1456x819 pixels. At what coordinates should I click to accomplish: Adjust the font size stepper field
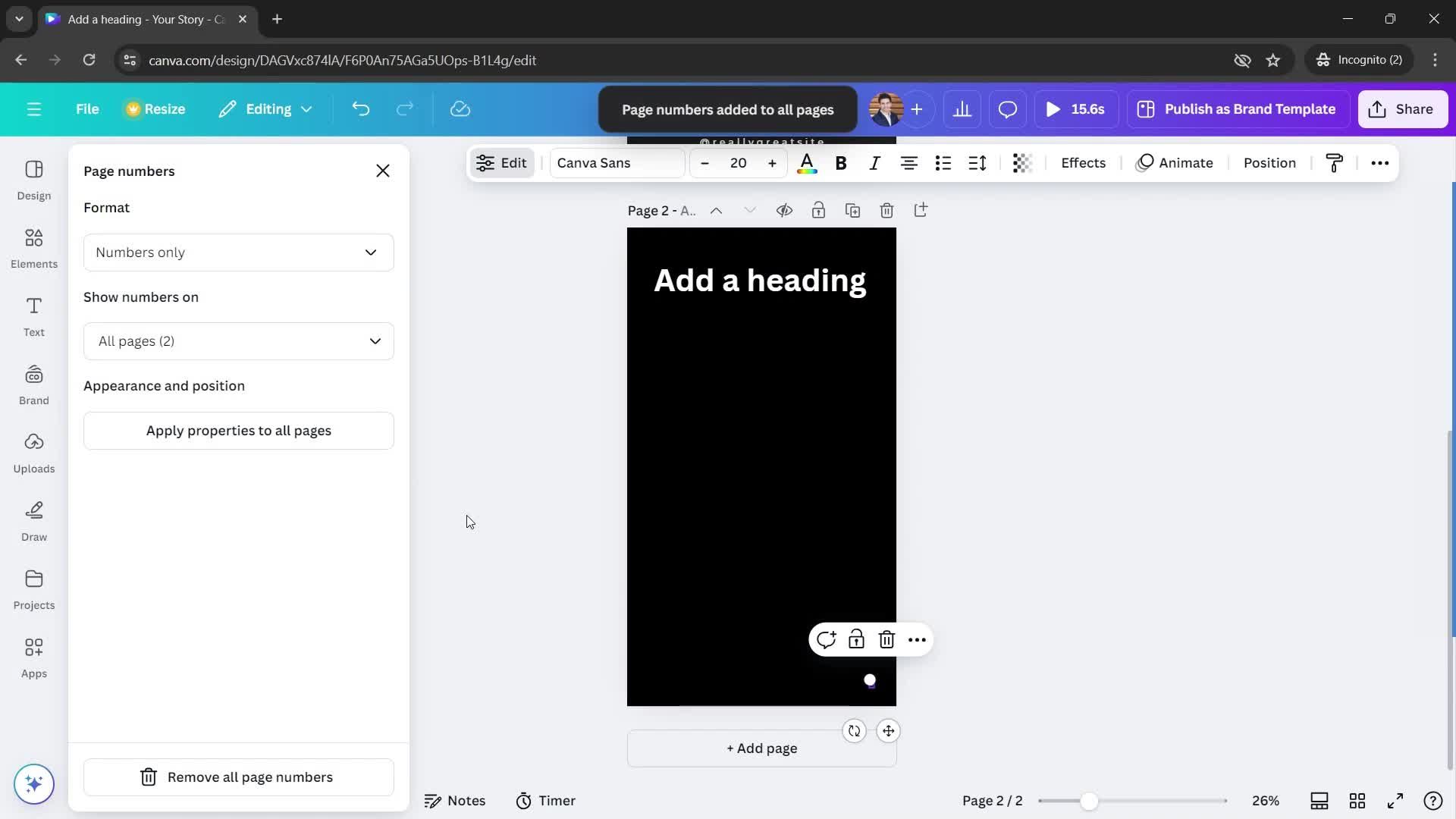pyautogui.click(x=738, y=162)
